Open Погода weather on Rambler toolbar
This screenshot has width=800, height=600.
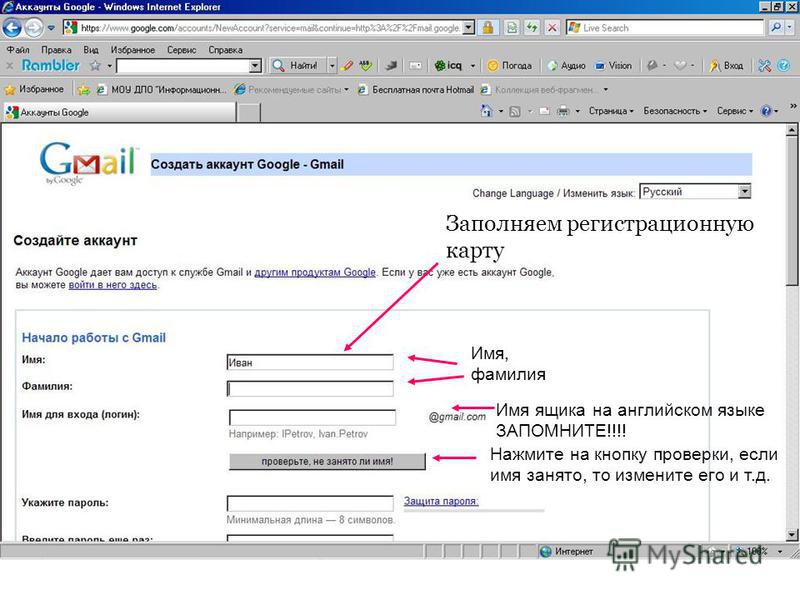coord(510,66)
